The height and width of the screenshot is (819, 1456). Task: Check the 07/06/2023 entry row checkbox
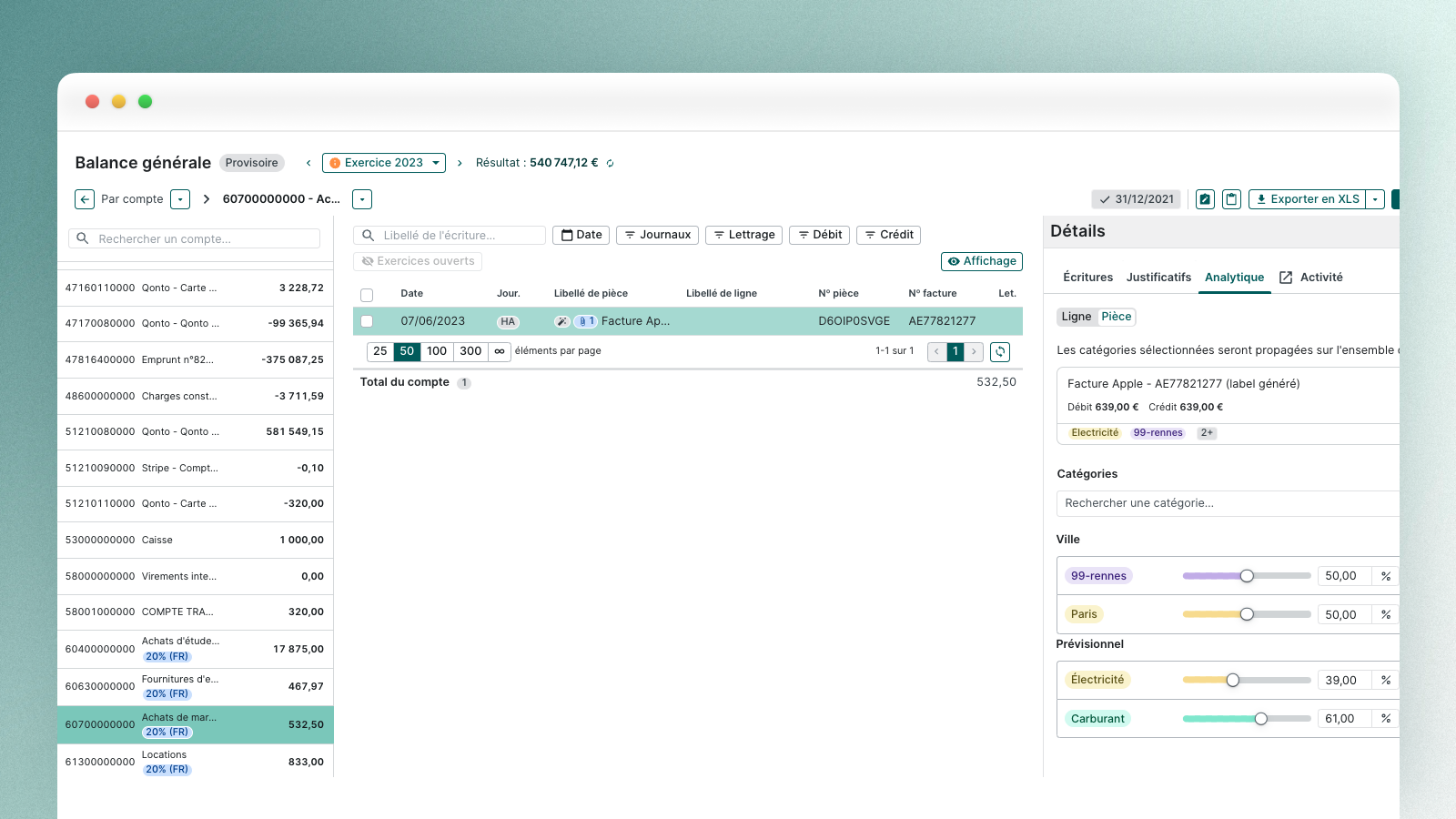click(x=367, y=321)
